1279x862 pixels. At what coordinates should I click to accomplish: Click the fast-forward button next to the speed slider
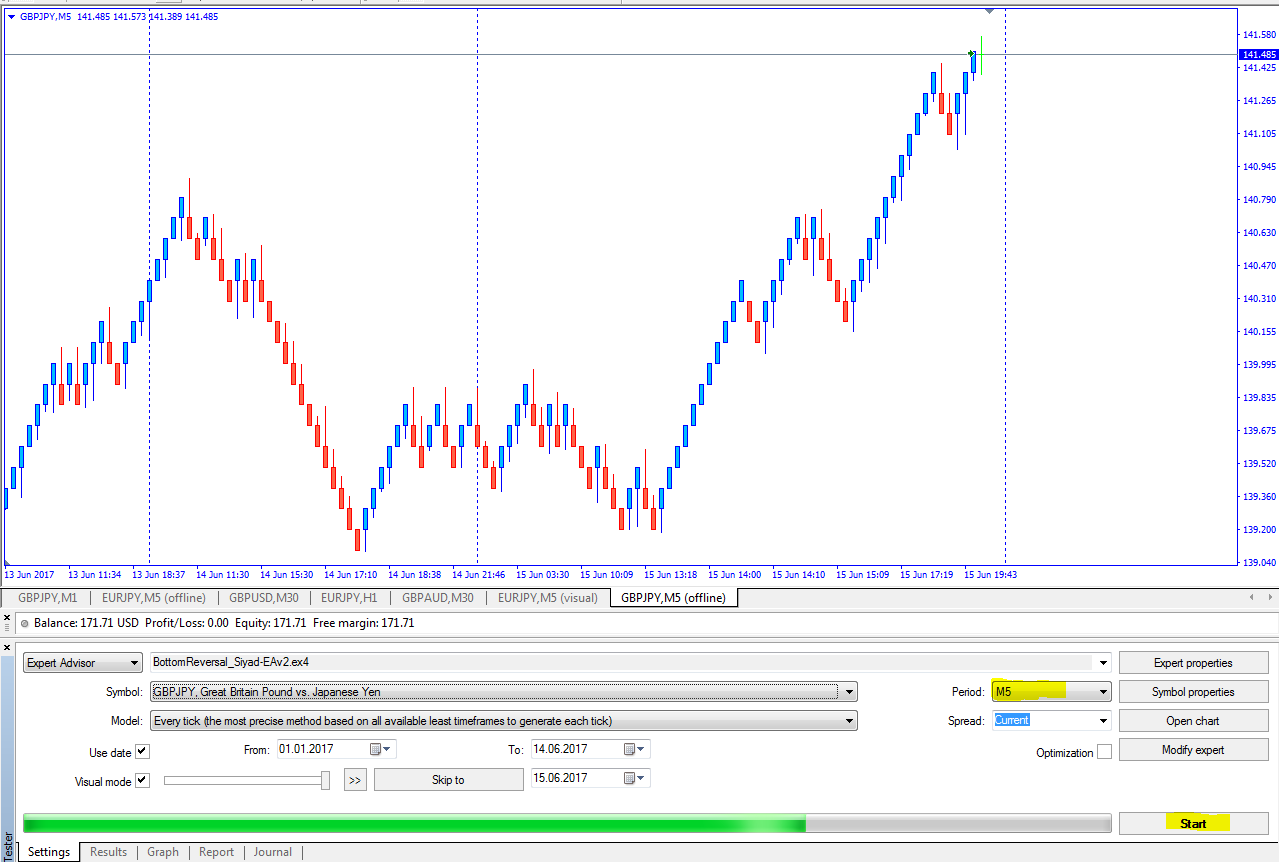click(x=355, y=780)
